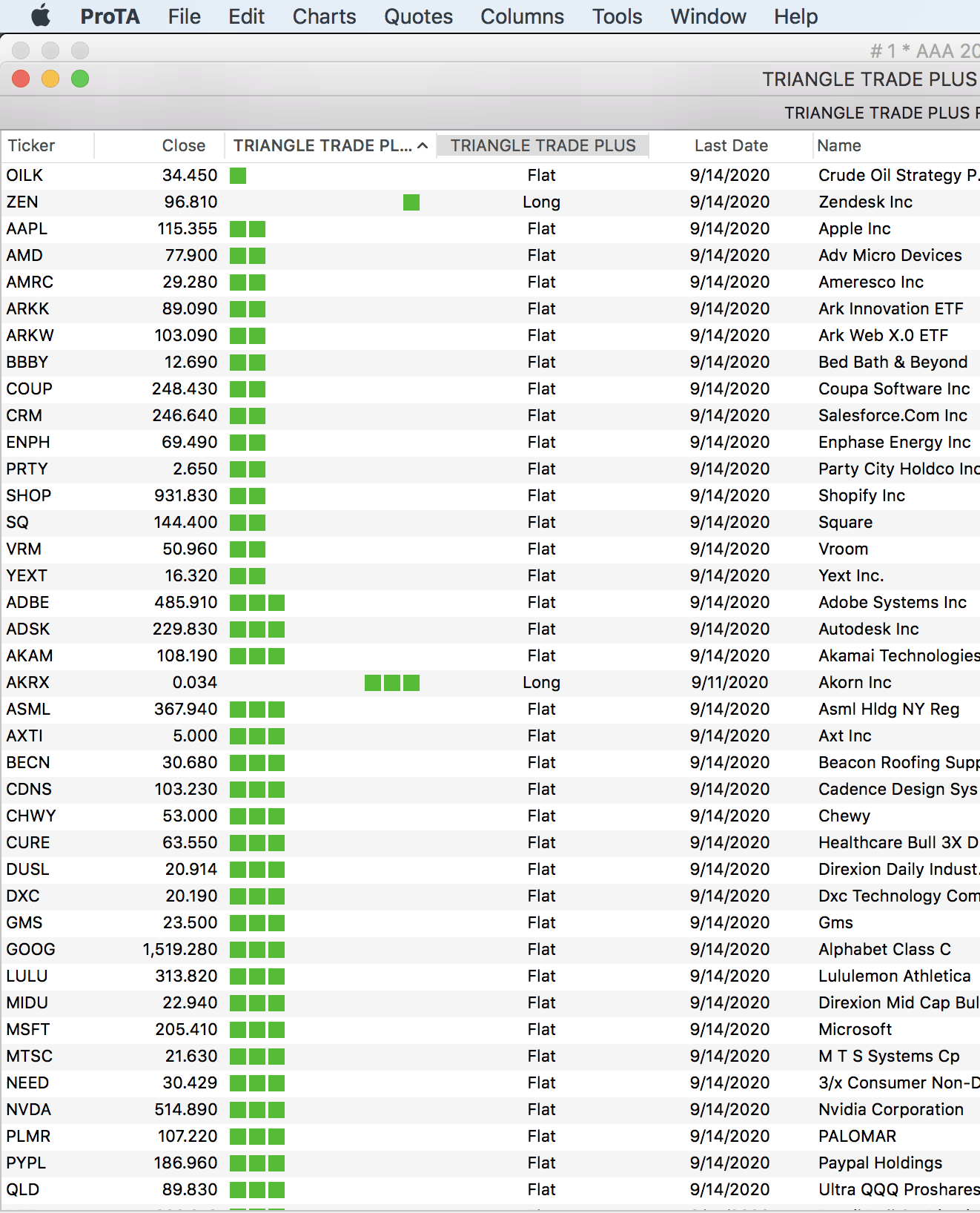Minimize the TRIANGLE TRADE PLUS window

50,79
